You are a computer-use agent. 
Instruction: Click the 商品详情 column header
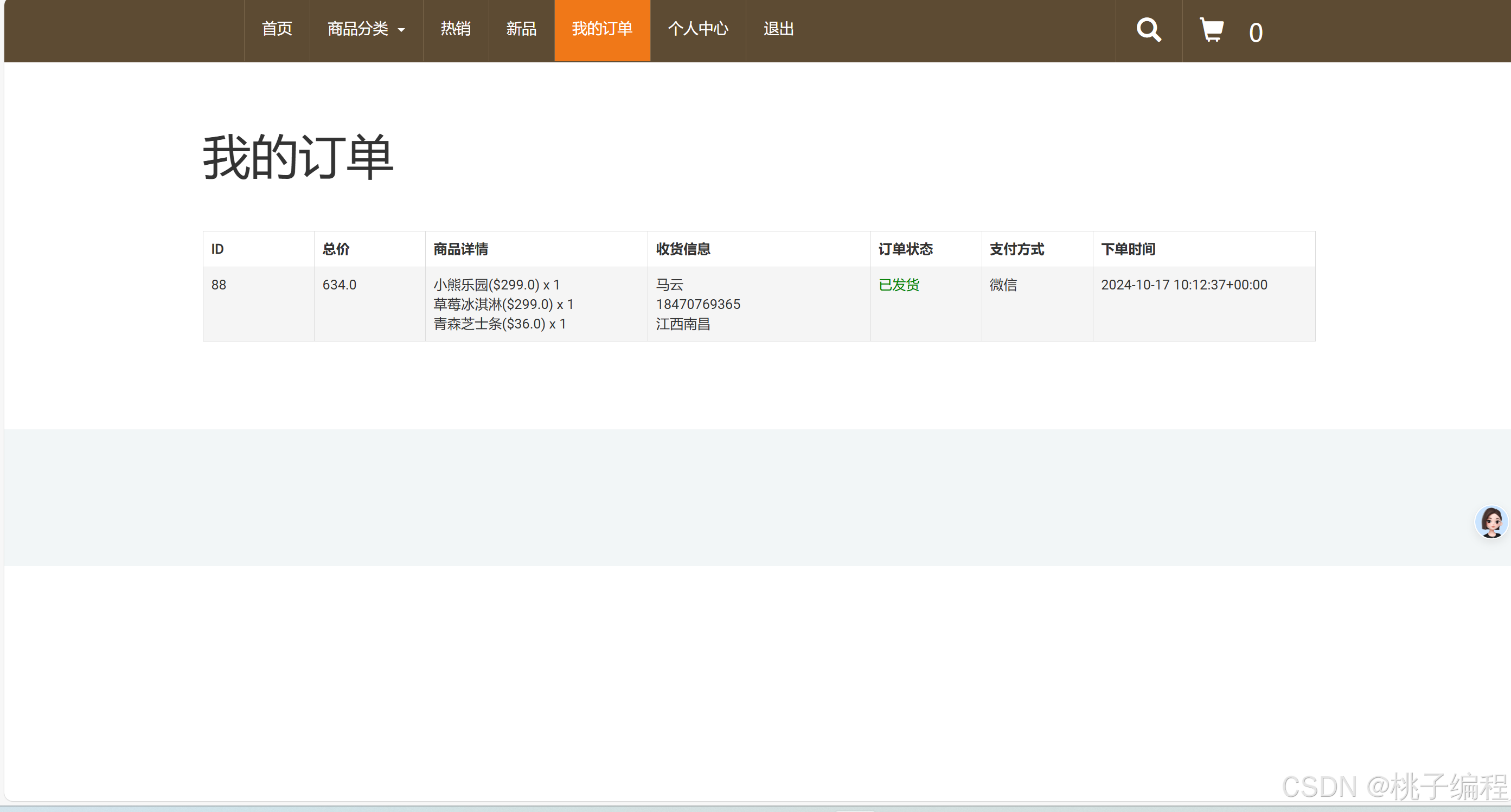click(460, 249)
